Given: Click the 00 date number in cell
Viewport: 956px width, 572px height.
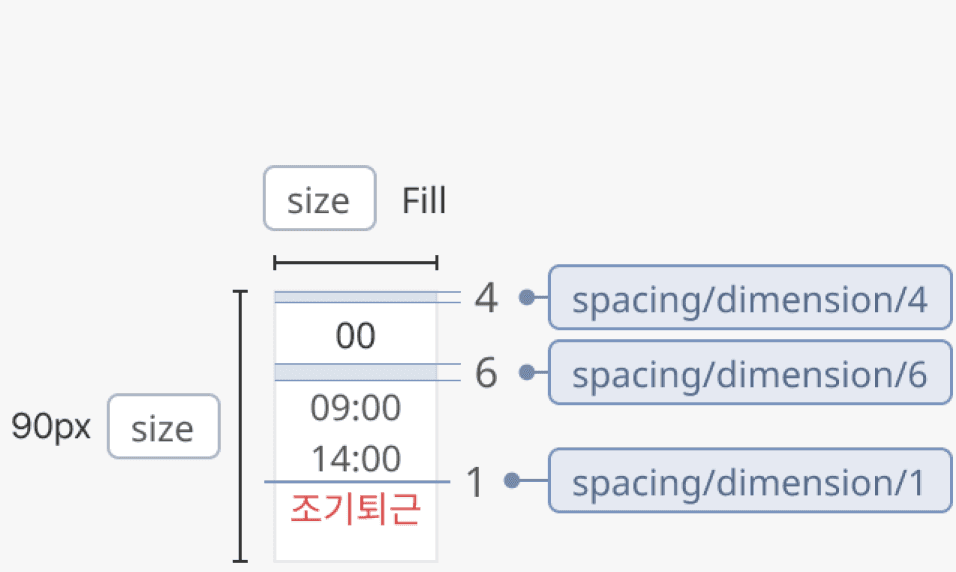Looking at the screenshot, I should pos(355,337).
